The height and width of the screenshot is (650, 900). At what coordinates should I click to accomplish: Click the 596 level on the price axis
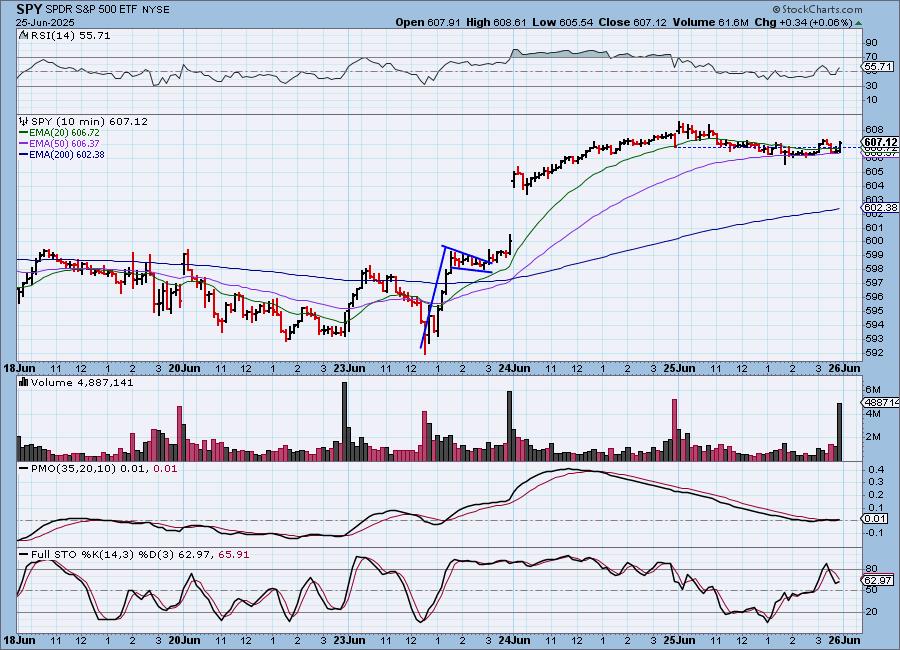click(x=873, y=297)
